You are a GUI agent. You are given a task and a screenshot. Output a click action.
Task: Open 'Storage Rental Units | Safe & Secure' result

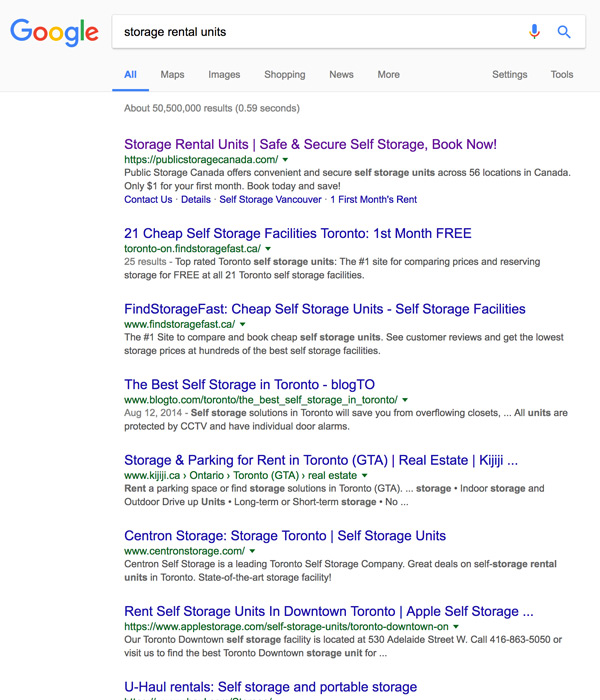click(x=310, y=144)
